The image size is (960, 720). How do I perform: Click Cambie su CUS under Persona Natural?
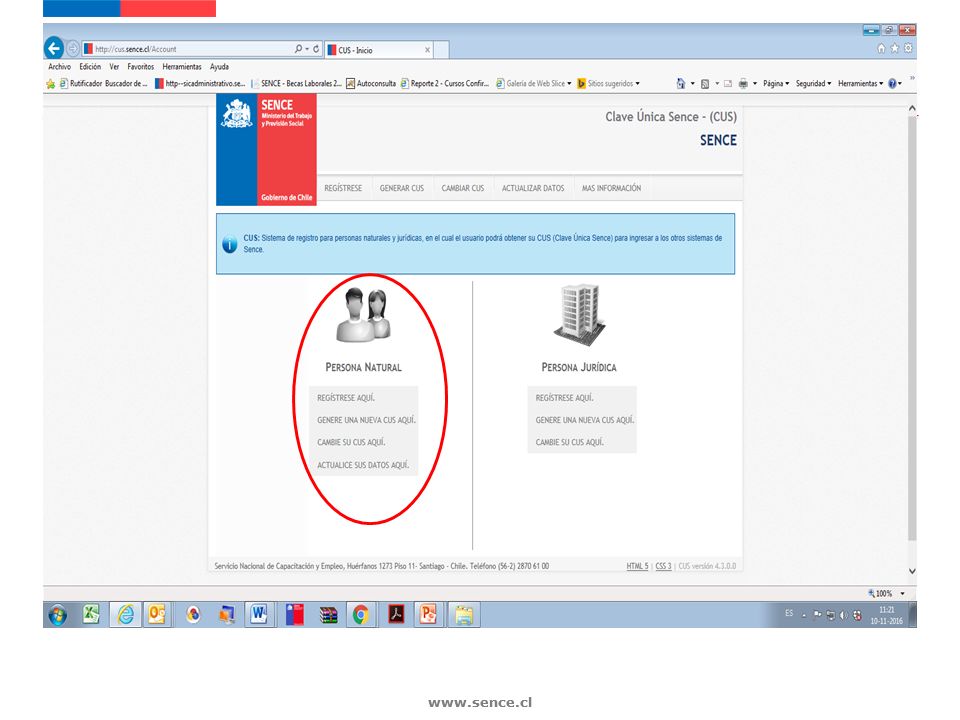pyautogui.click(x=351, y=442)
